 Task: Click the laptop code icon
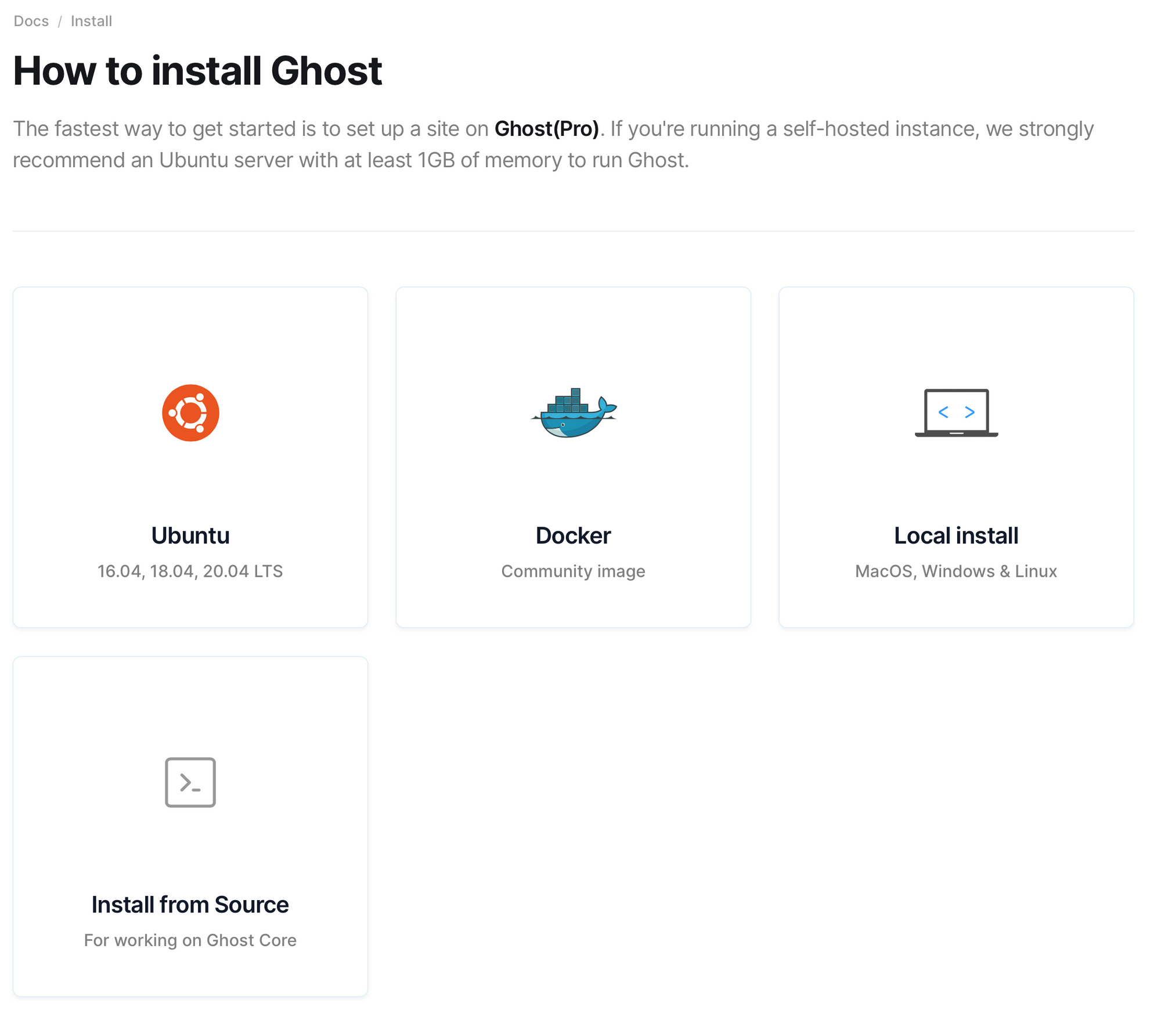tap(956, 413)
